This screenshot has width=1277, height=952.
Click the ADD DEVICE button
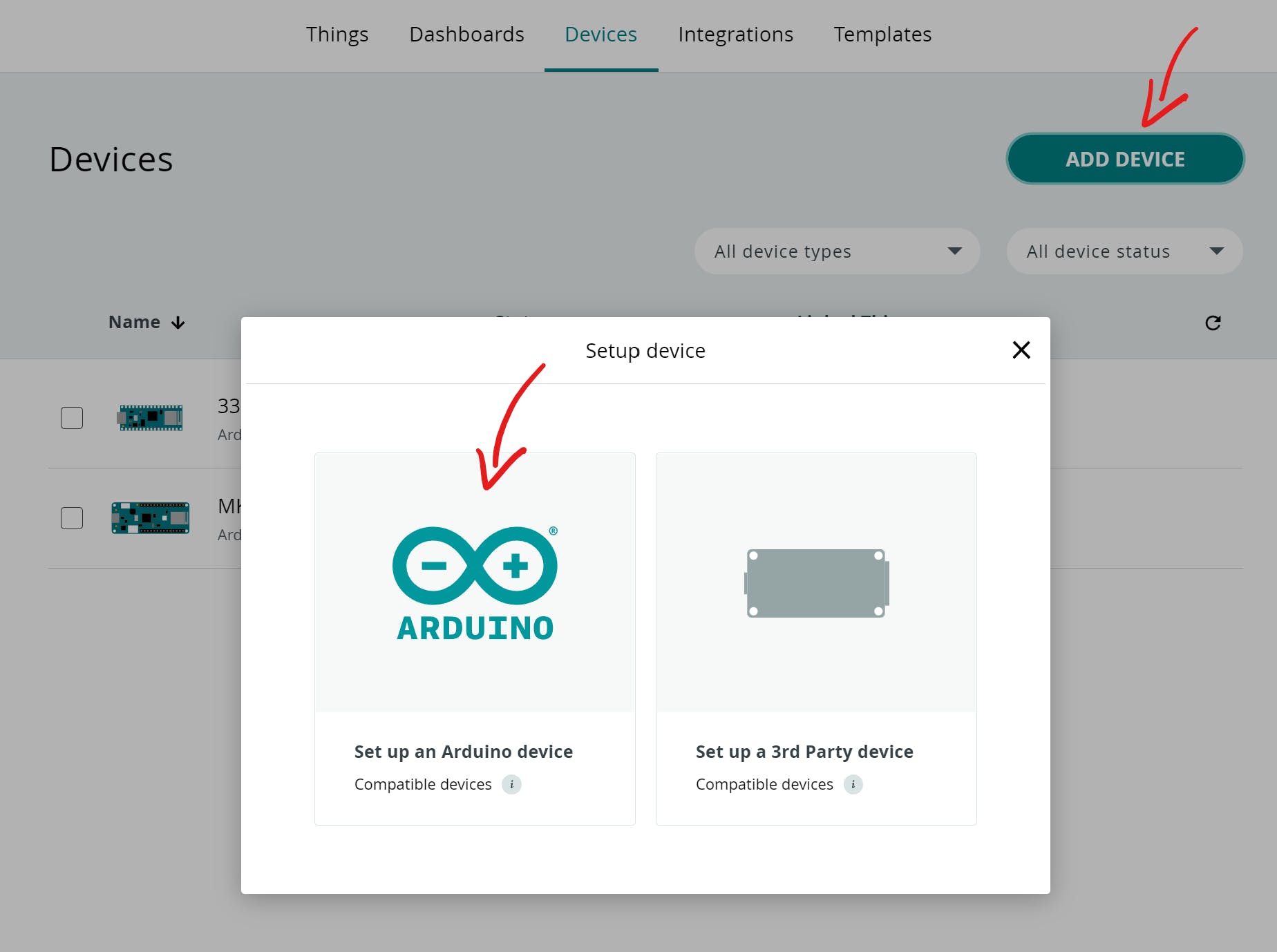click(1125, 159)
